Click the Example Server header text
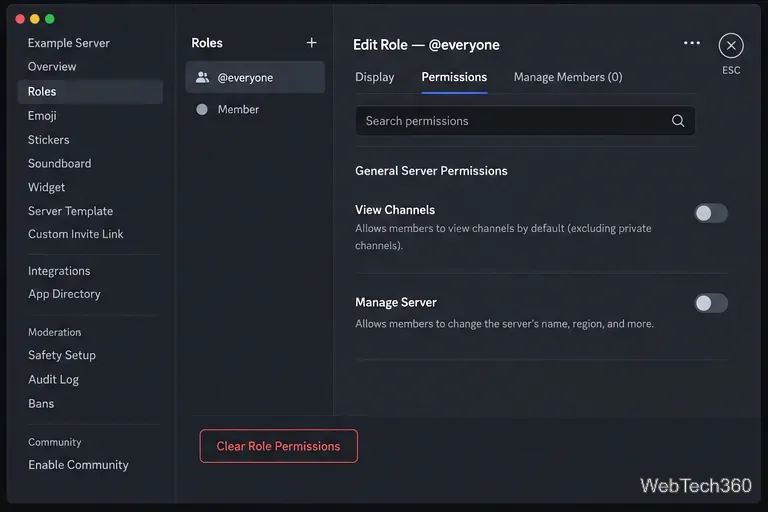 click(69, 43)
